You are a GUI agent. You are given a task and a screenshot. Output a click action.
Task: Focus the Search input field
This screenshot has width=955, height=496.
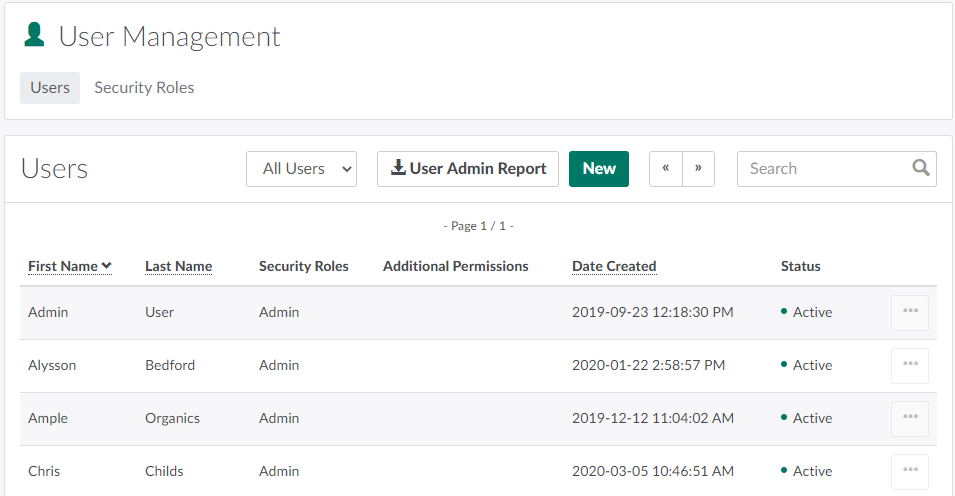click(822, 169)
